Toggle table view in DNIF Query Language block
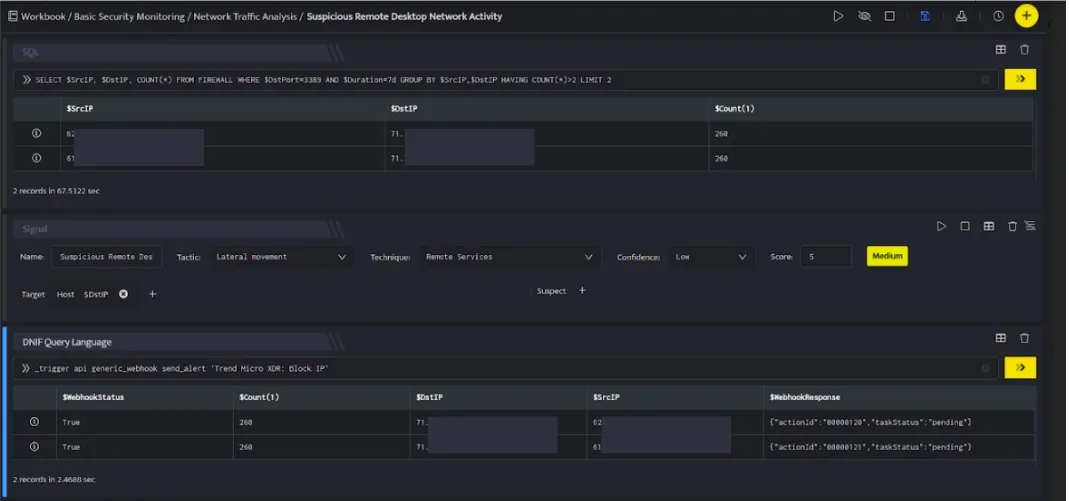The height and width of the screenshot is (501, 1069). point(1001,338)
